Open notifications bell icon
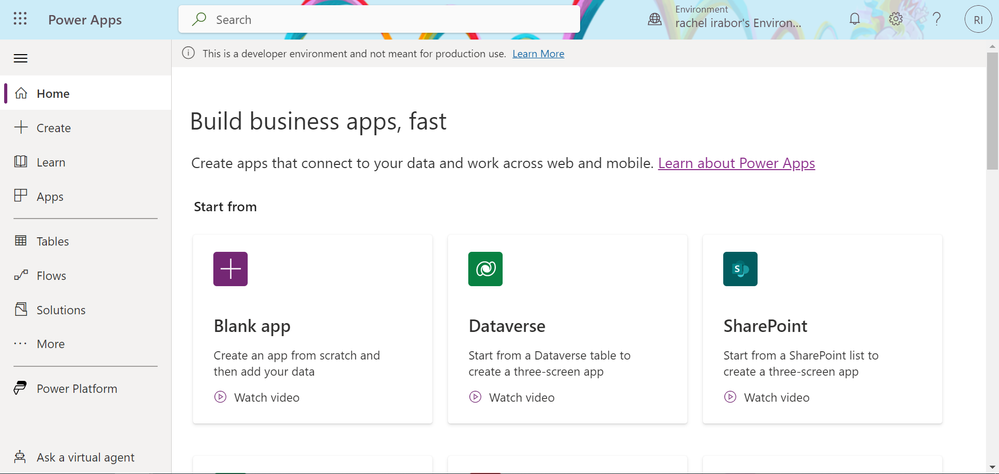999x474 pixels. click(855, 19)
